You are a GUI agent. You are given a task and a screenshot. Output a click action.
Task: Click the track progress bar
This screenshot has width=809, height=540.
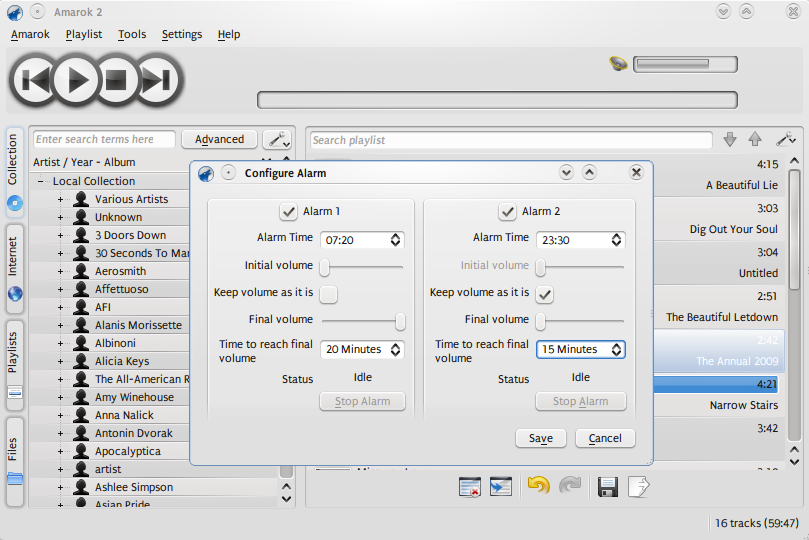[x=497, y=100]
